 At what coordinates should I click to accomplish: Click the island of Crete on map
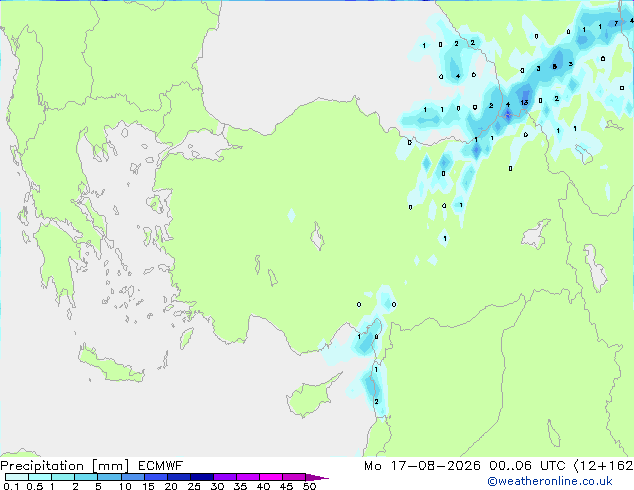point(110,365)
